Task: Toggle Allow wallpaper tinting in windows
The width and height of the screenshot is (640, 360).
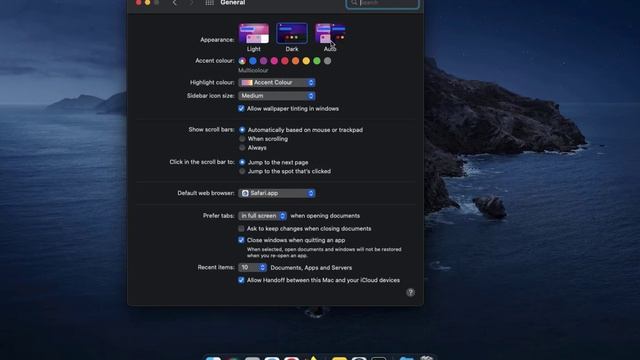Action: (x=241, y=109)
